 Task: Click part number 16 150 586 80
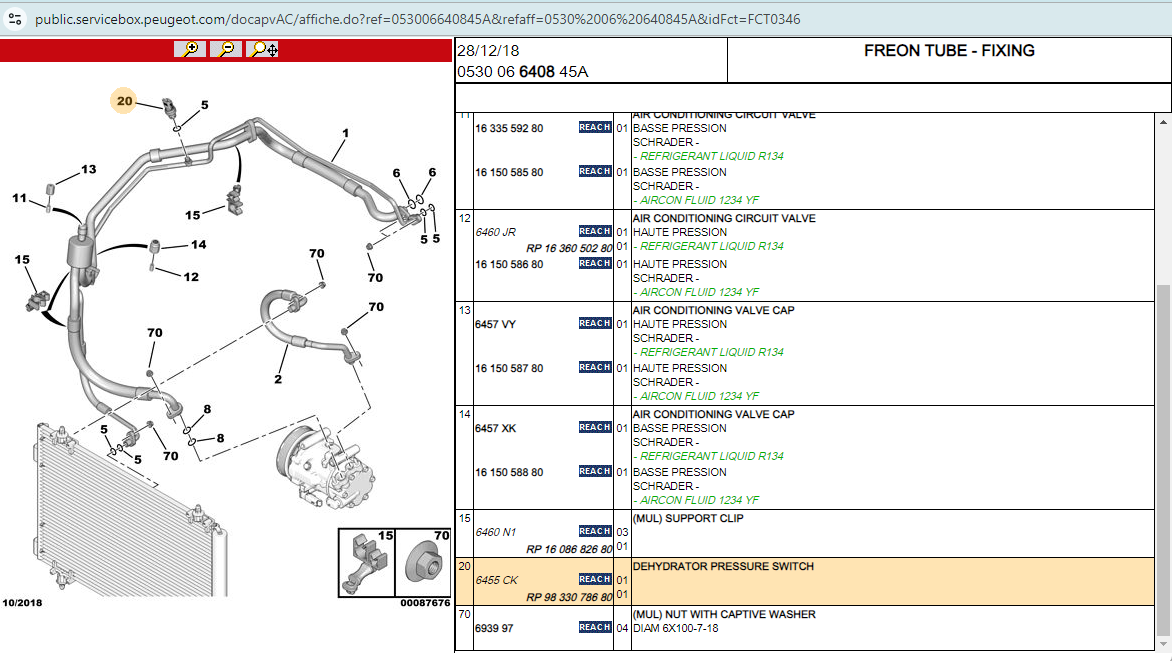509,265
